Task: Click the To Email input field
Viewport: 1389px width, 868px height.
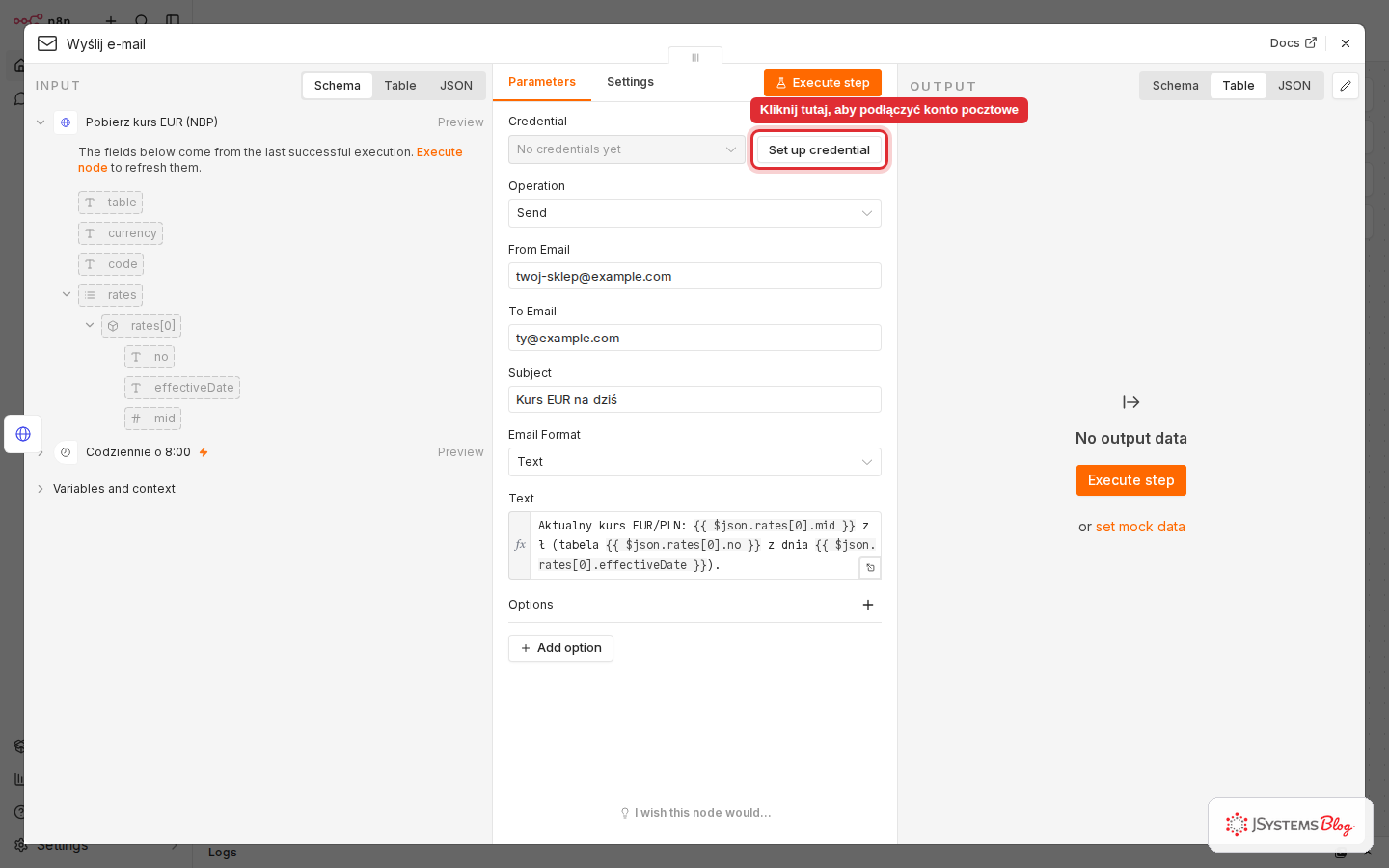Action: (694, 338)
